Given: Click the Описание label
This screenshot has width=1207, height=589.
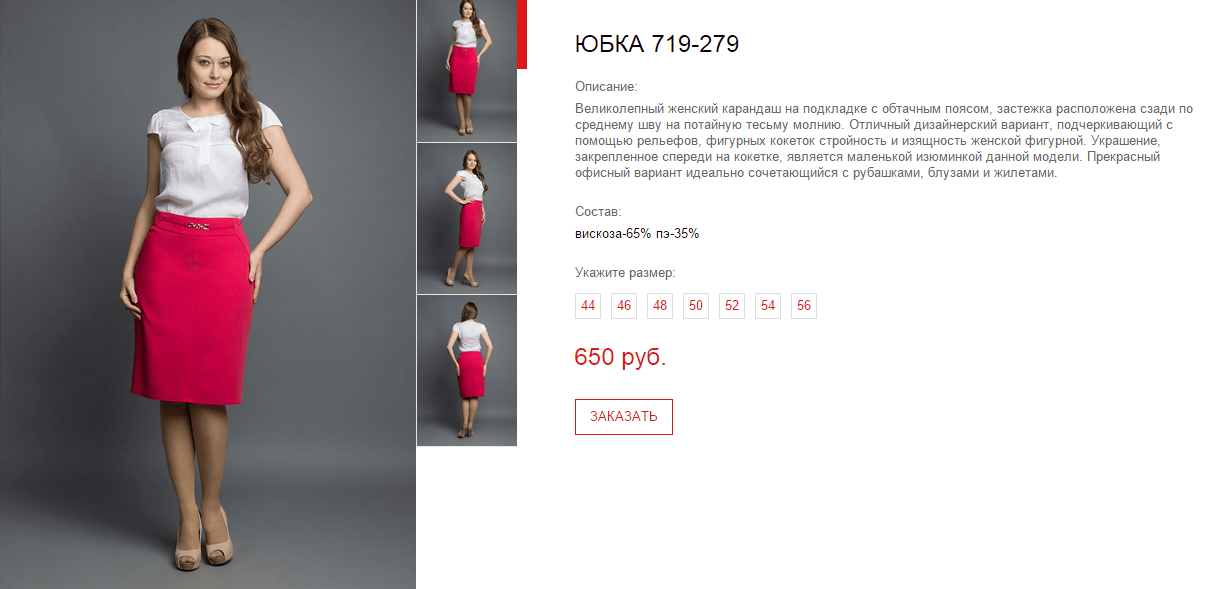Looking at the screenshot, I should pyautogui.click(x=606, y=87).
